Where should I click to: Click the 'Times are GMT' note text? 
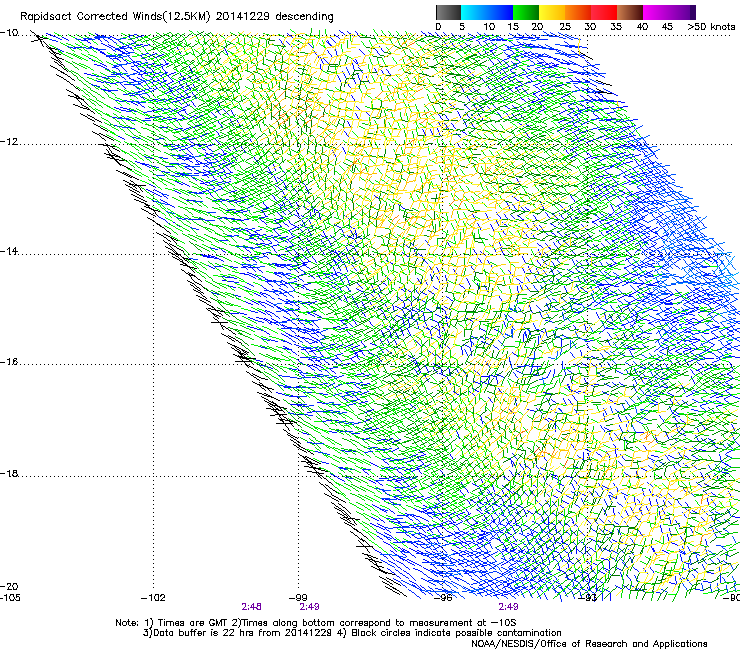point(191,623)
